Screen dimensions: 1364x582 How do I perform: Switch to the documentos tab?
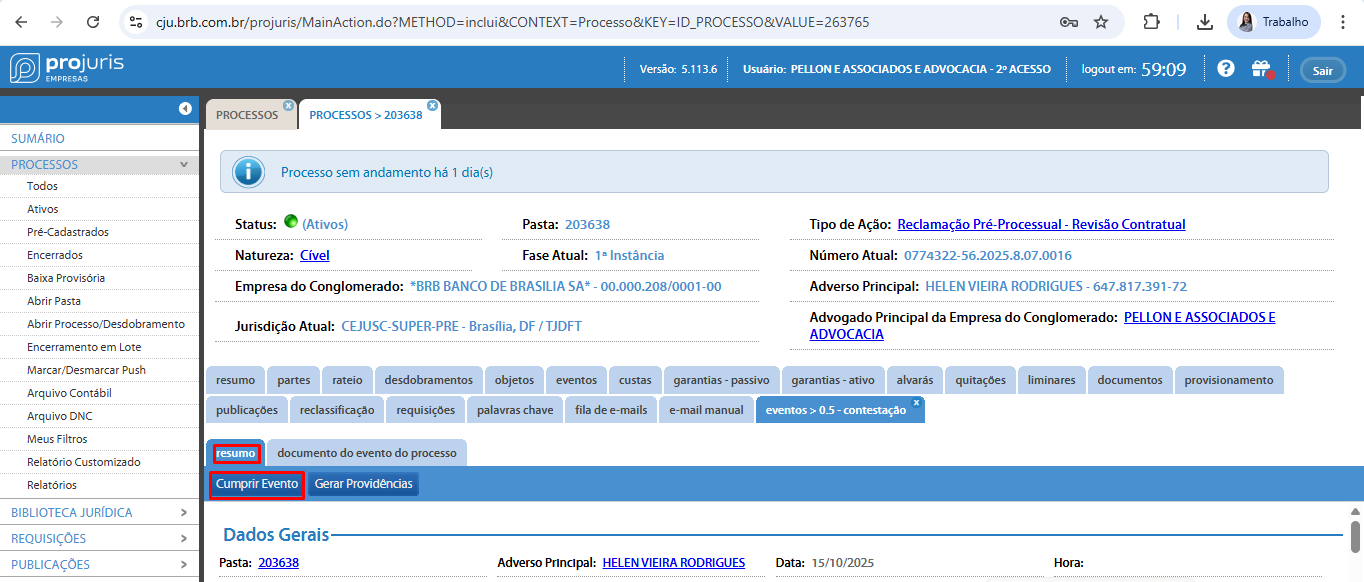click(x=1129, y=380)
